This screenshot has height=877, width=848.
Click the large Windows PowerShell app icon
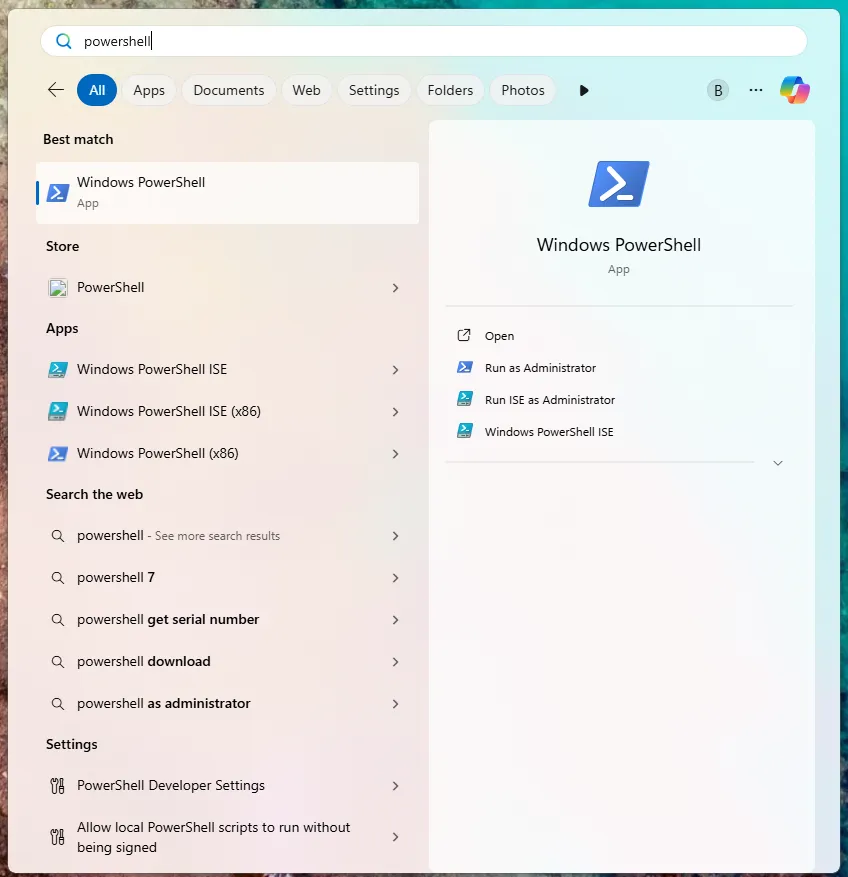[x=619, y=184]
